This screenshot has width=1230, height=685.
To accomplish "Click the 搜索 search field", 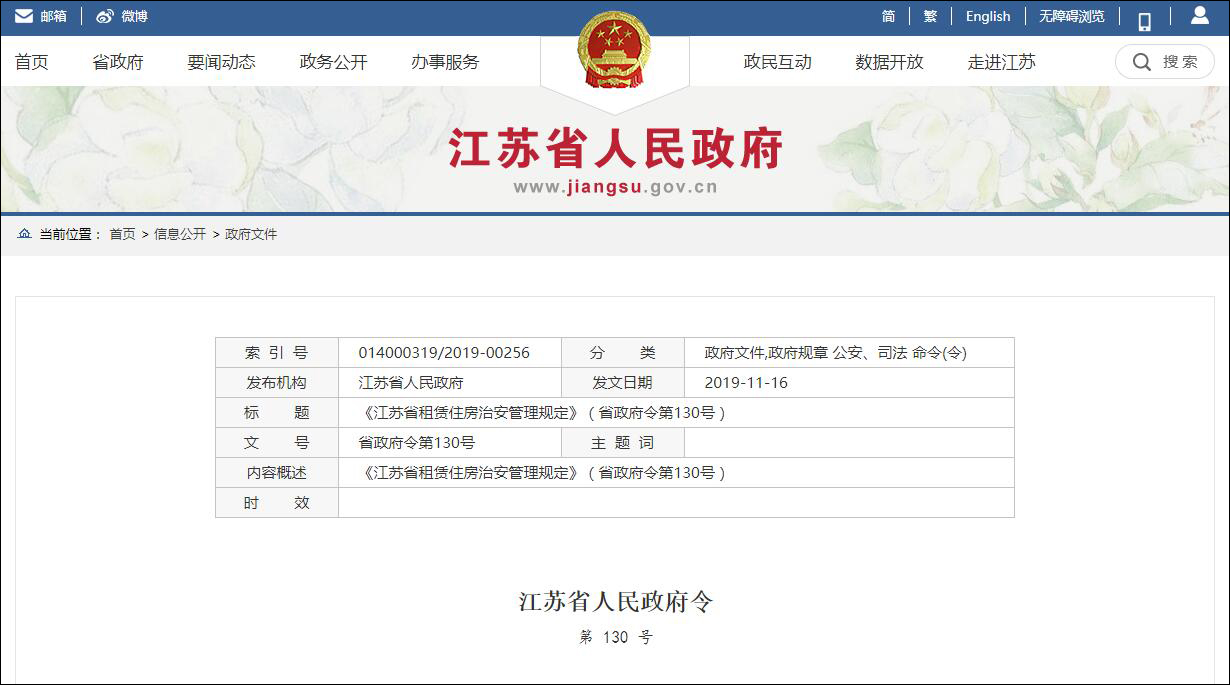I will (1165, 62).
